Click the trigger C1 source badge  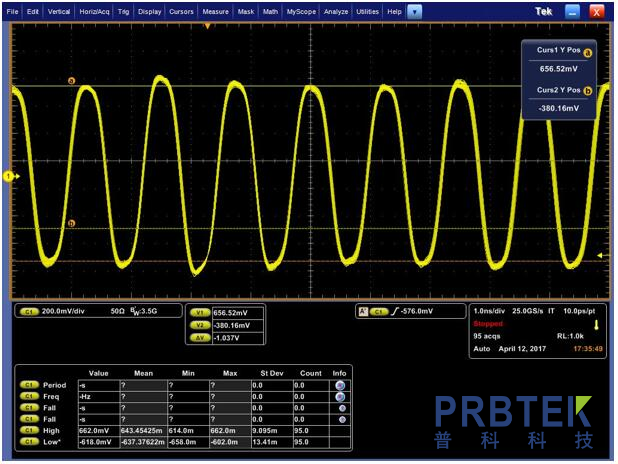(379, 312)
